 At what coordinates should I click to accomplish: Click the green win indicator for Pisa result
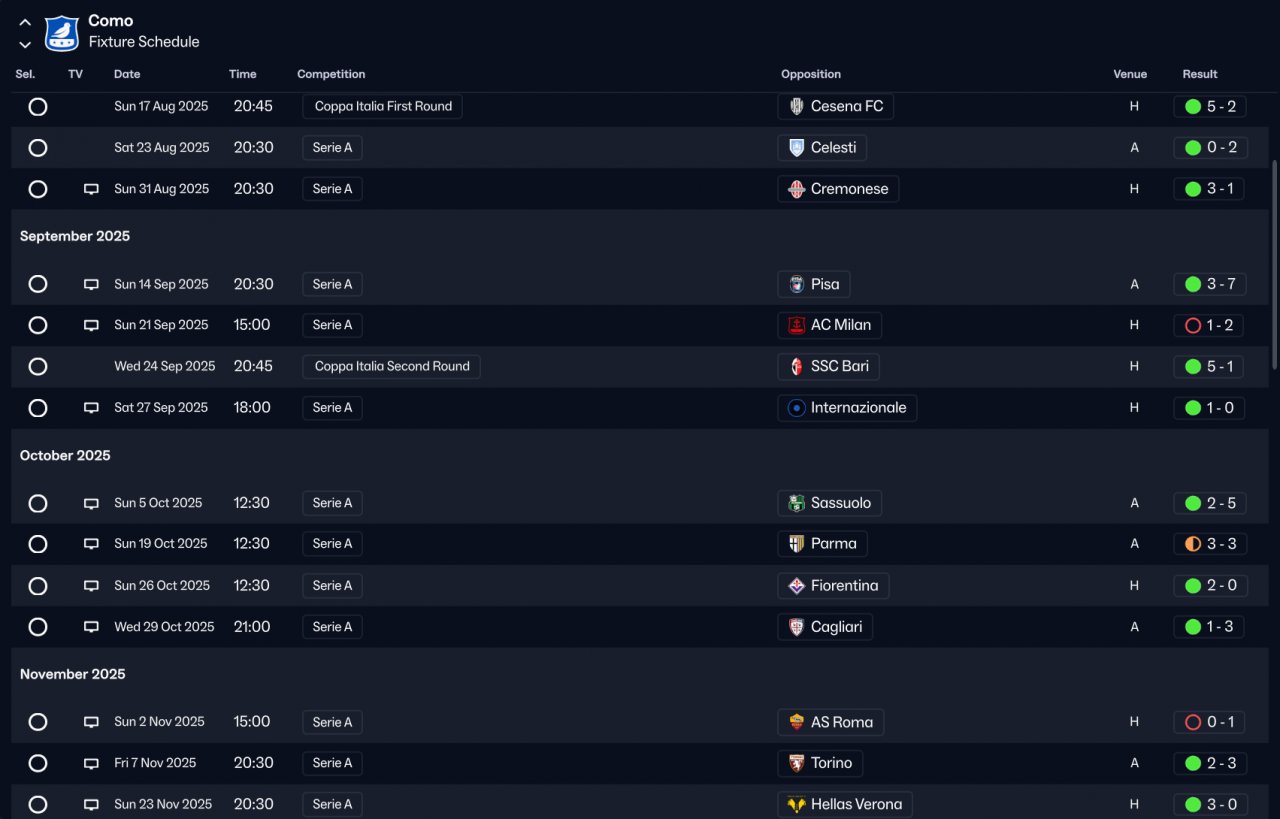coord(1193,284)
